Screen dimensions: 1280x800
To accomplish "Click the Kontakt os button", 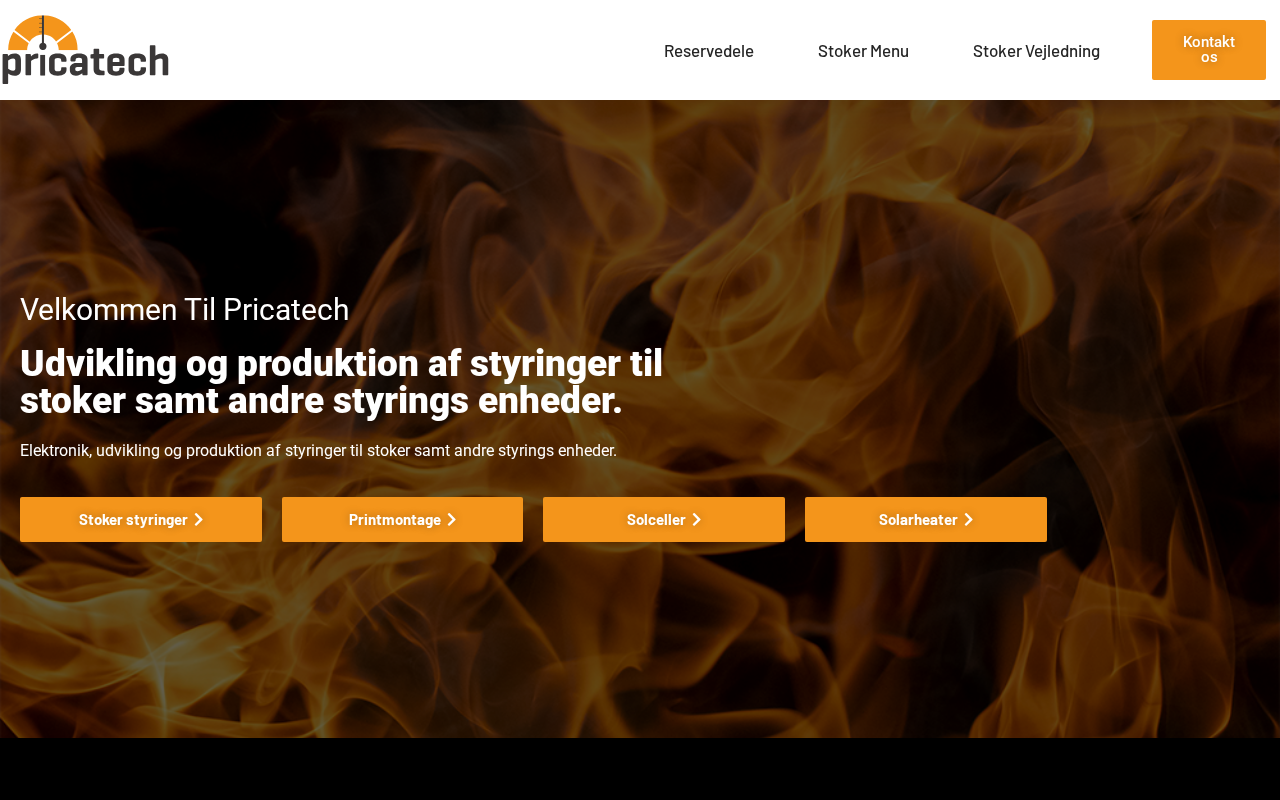I will [1209, 50].
